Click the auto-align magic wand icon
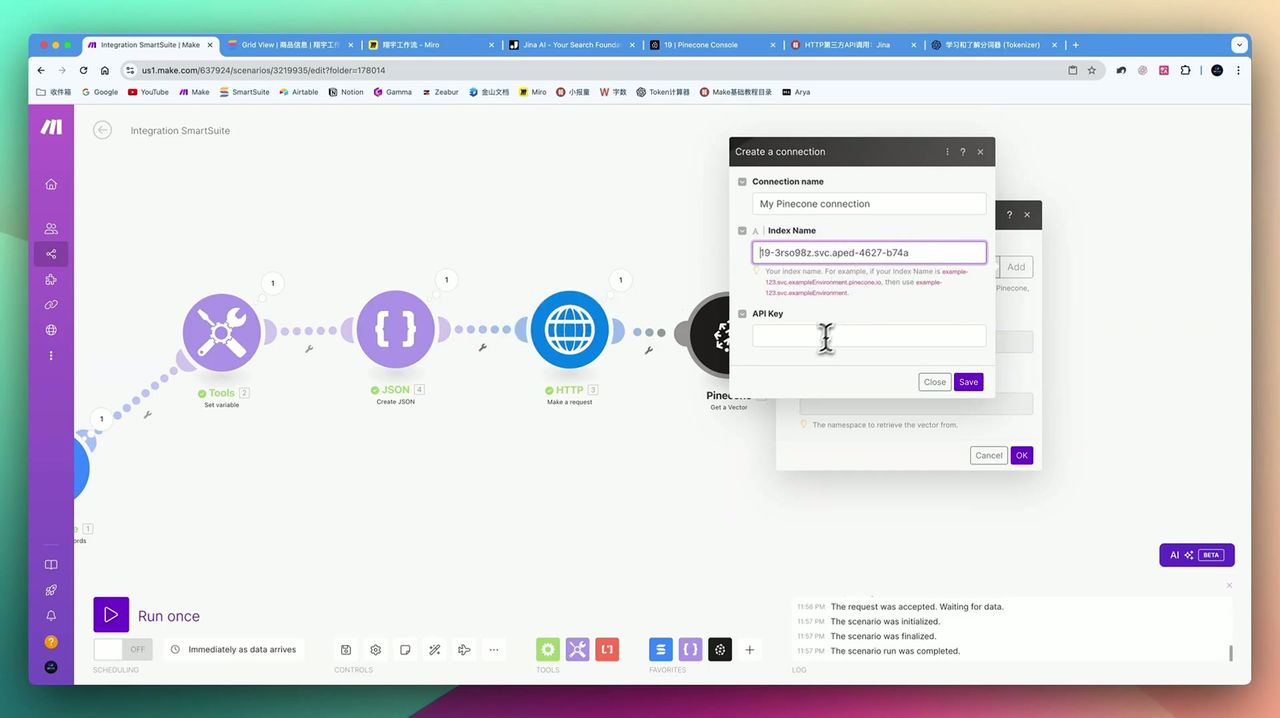Image resolution: width=1280 pixels, height=718 pixels. [x=435, y=650]
